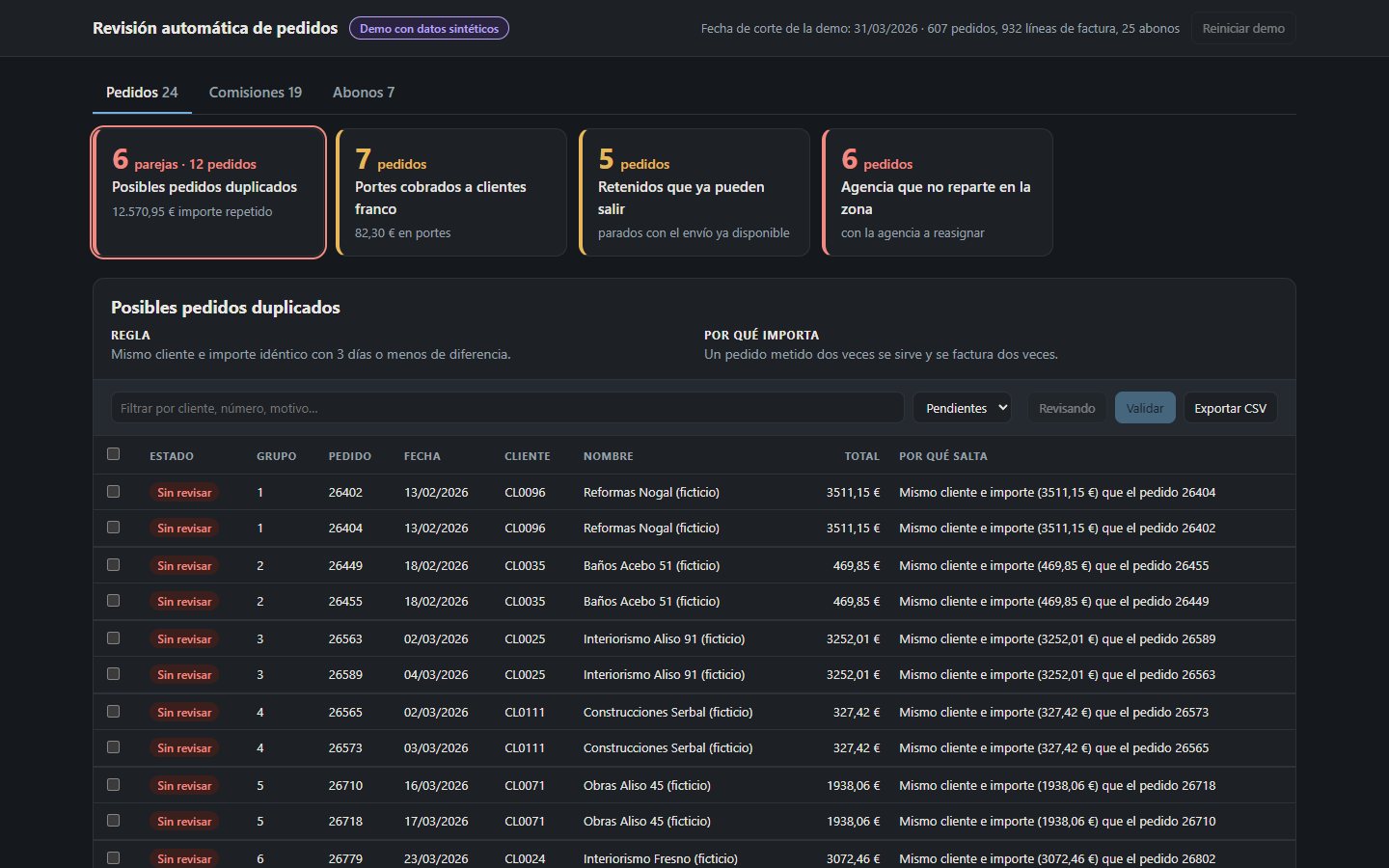The height and width of the screenshot is (868, 1389).
Task: Open the Comisiones tab
Action: (256, 93)
